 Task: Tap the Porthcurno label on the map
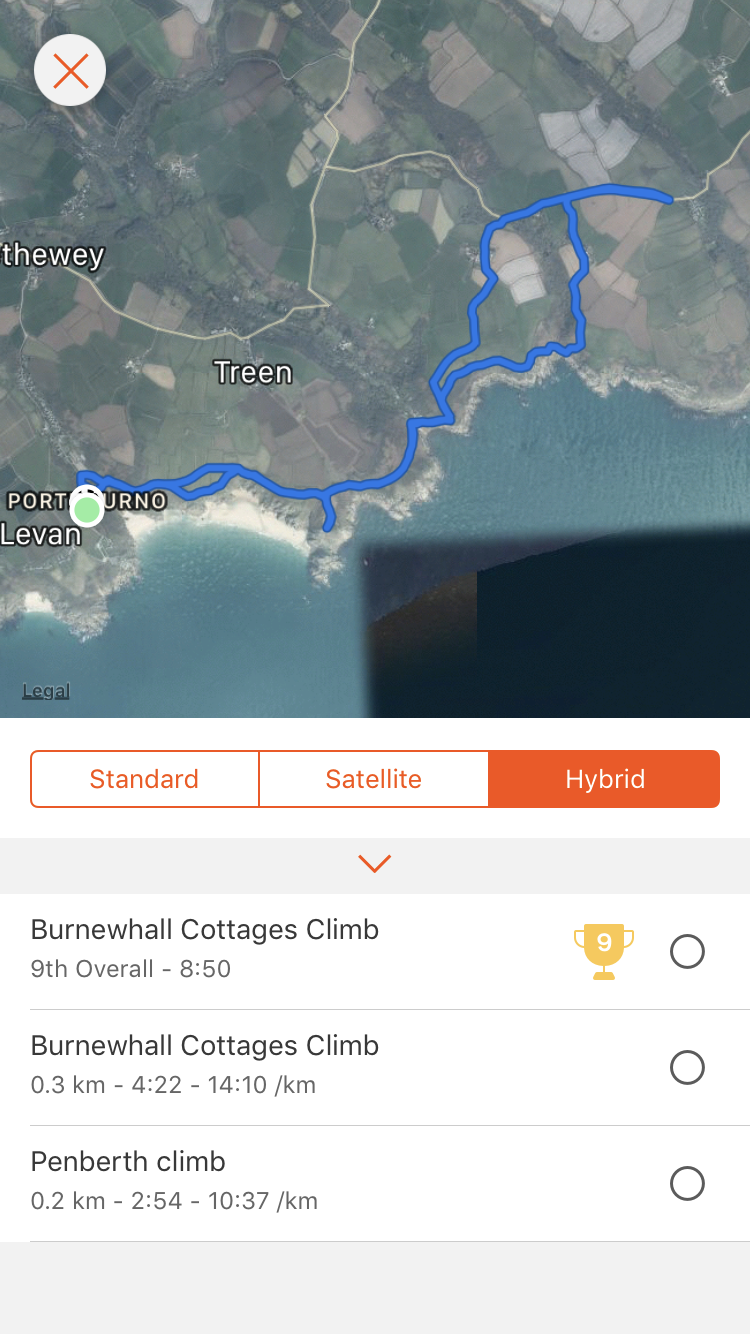pos(86,500)
